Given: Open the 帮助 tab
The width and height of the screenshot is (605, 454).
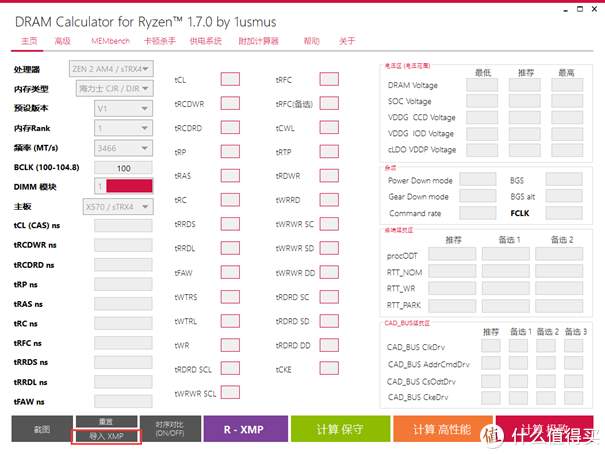Looking at the screenshot, I should (x=311, y=41).
